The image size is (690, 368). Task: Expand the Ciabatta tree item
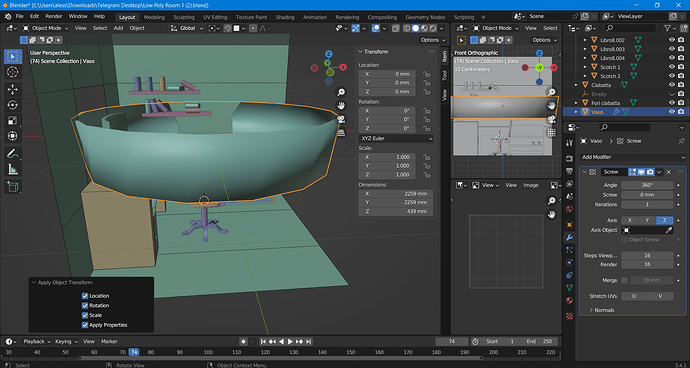click(x=576, y=85)
